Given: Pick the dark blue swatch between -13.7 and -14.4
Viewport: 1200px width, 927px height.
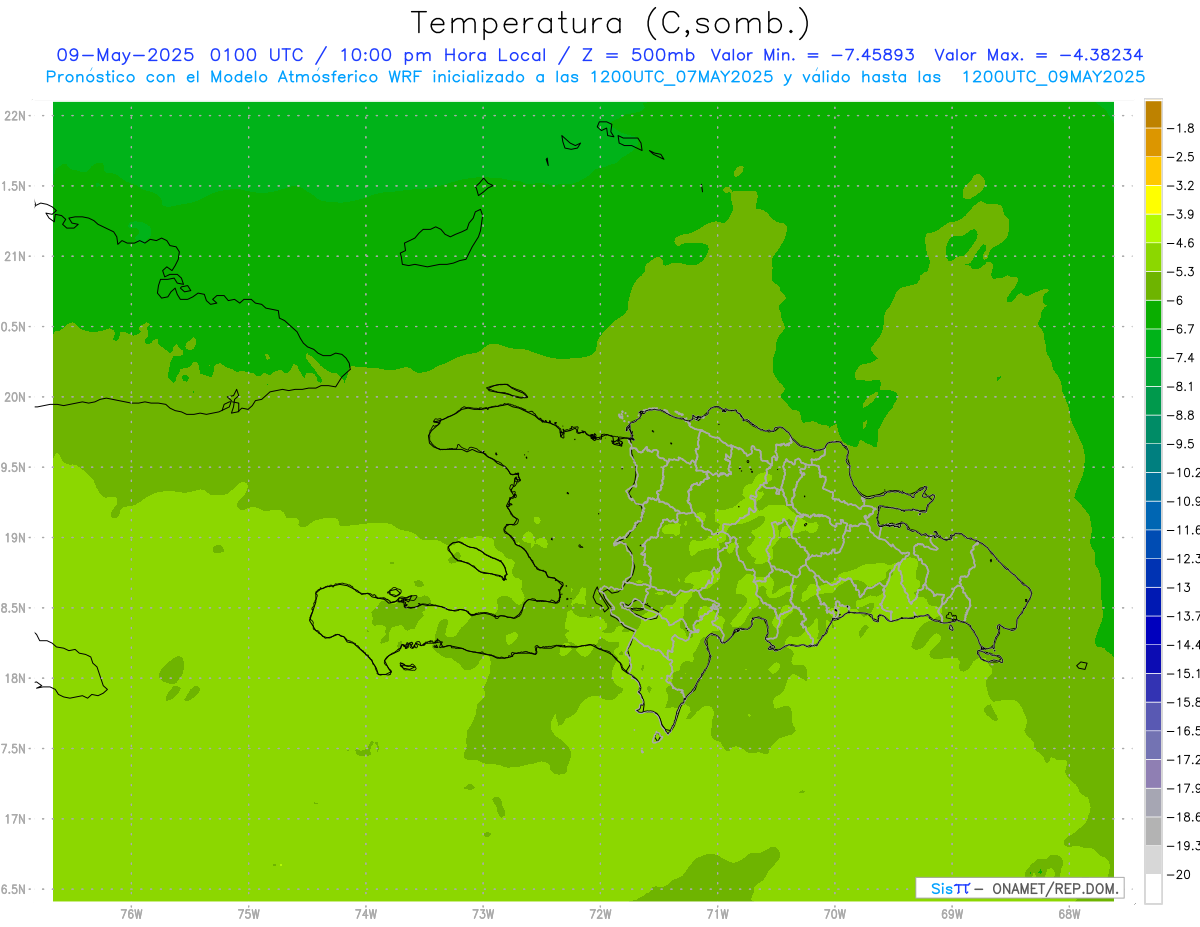Looking at the screenshot, I should [1153, 630].
